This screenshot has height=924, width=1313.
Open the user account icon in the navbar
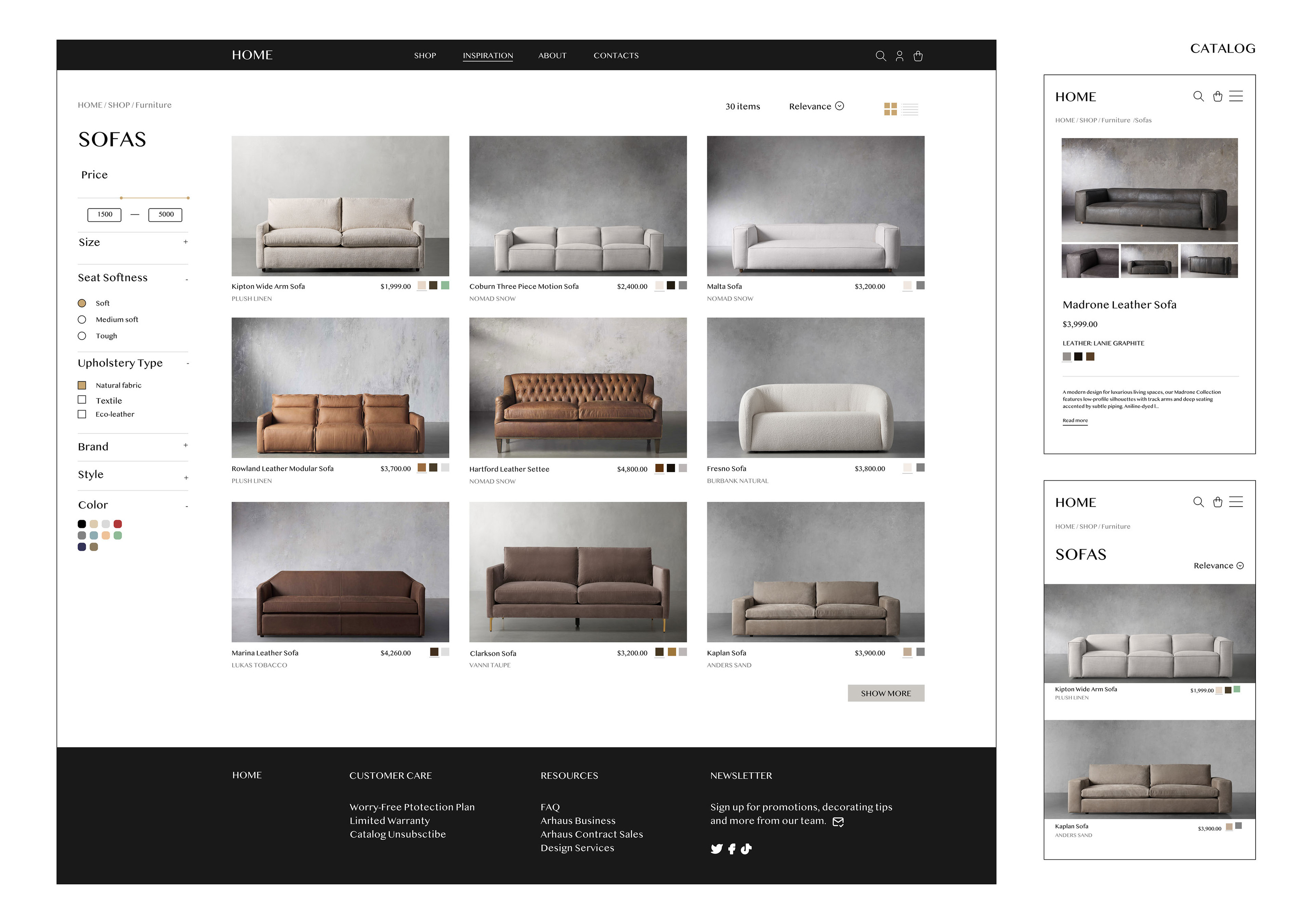(x=899, y=55)
